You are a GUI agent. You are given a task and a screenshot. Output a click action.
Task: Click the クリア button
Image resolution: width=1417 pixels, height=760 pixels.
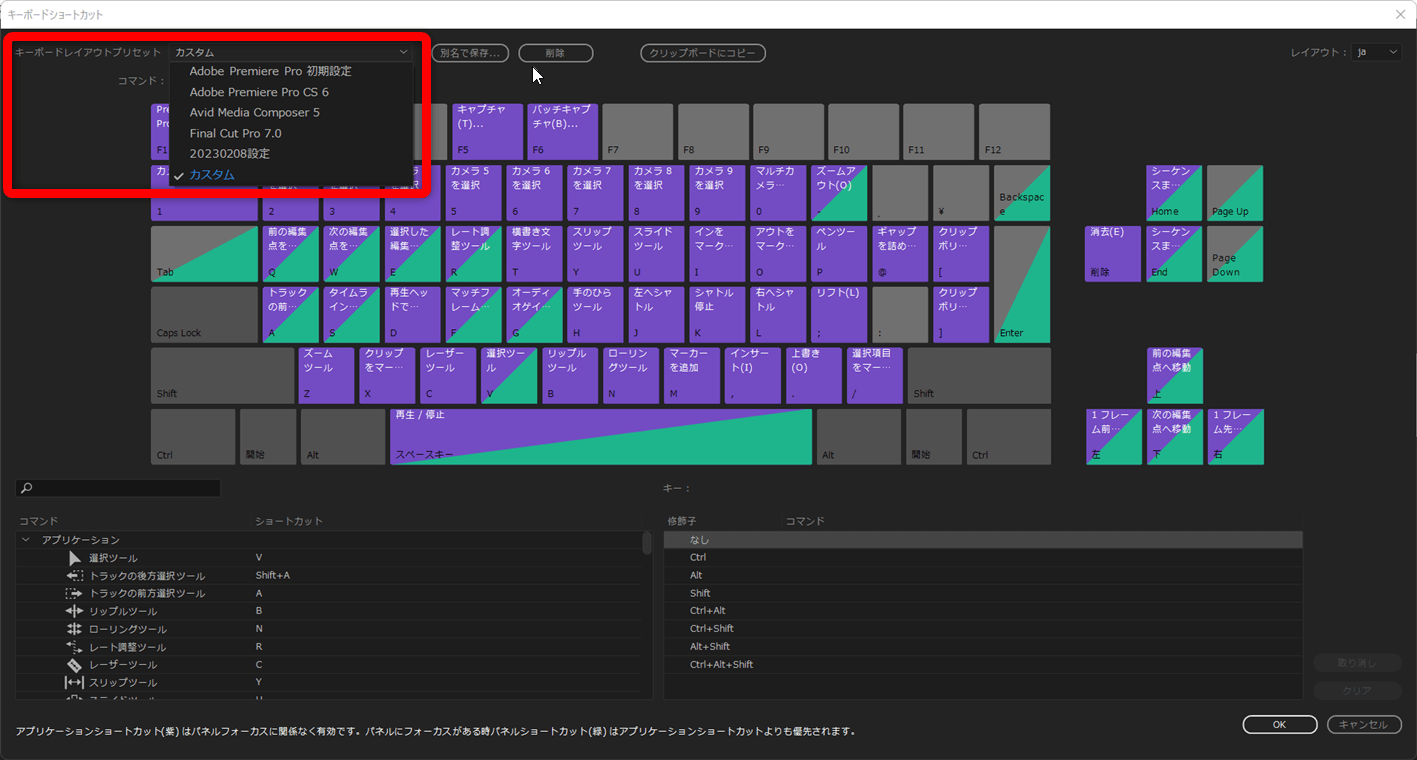1357,690
